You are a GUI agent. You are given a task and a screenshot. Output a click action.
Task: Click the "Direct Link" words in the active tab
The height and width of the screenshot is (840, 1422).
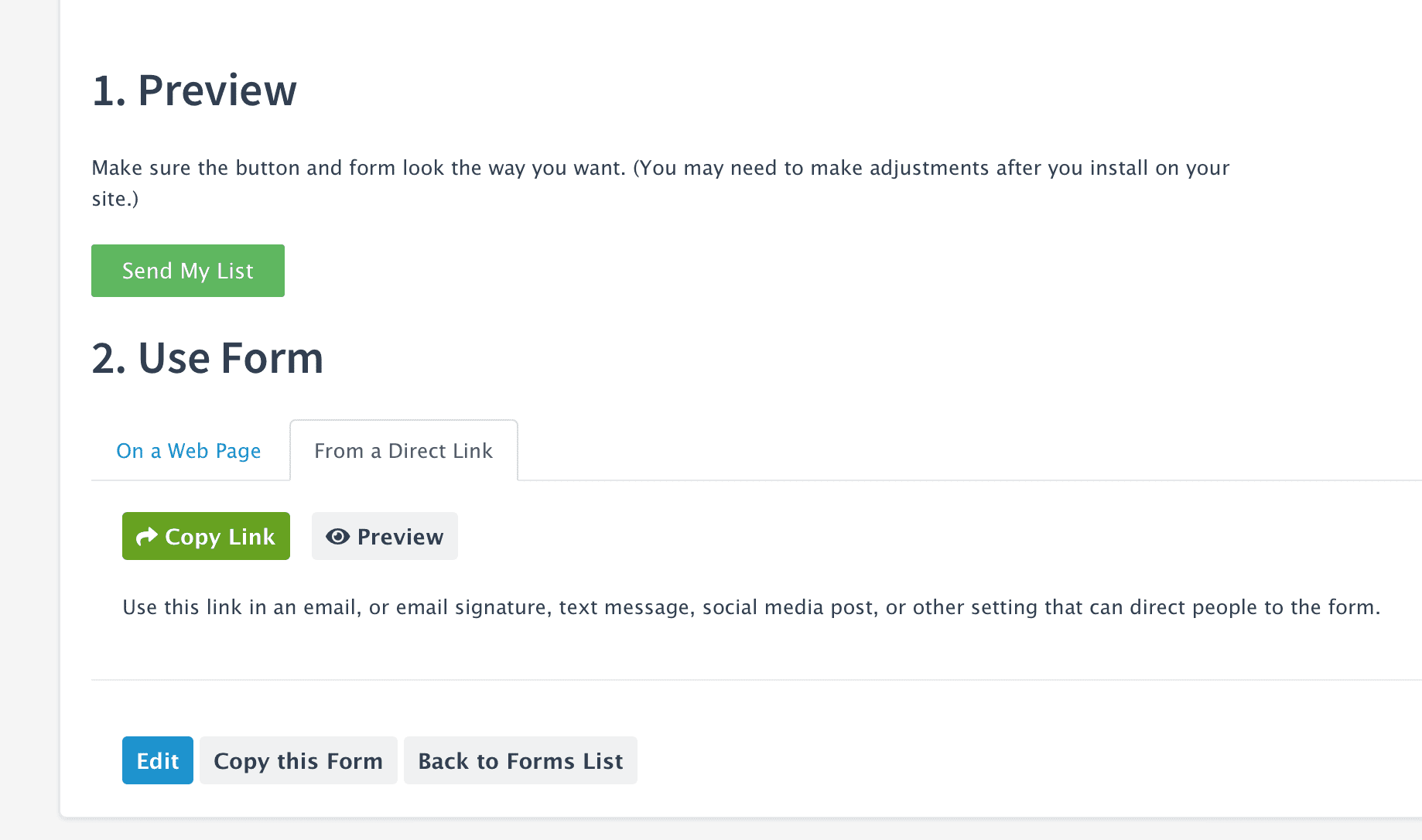point(440,451)
